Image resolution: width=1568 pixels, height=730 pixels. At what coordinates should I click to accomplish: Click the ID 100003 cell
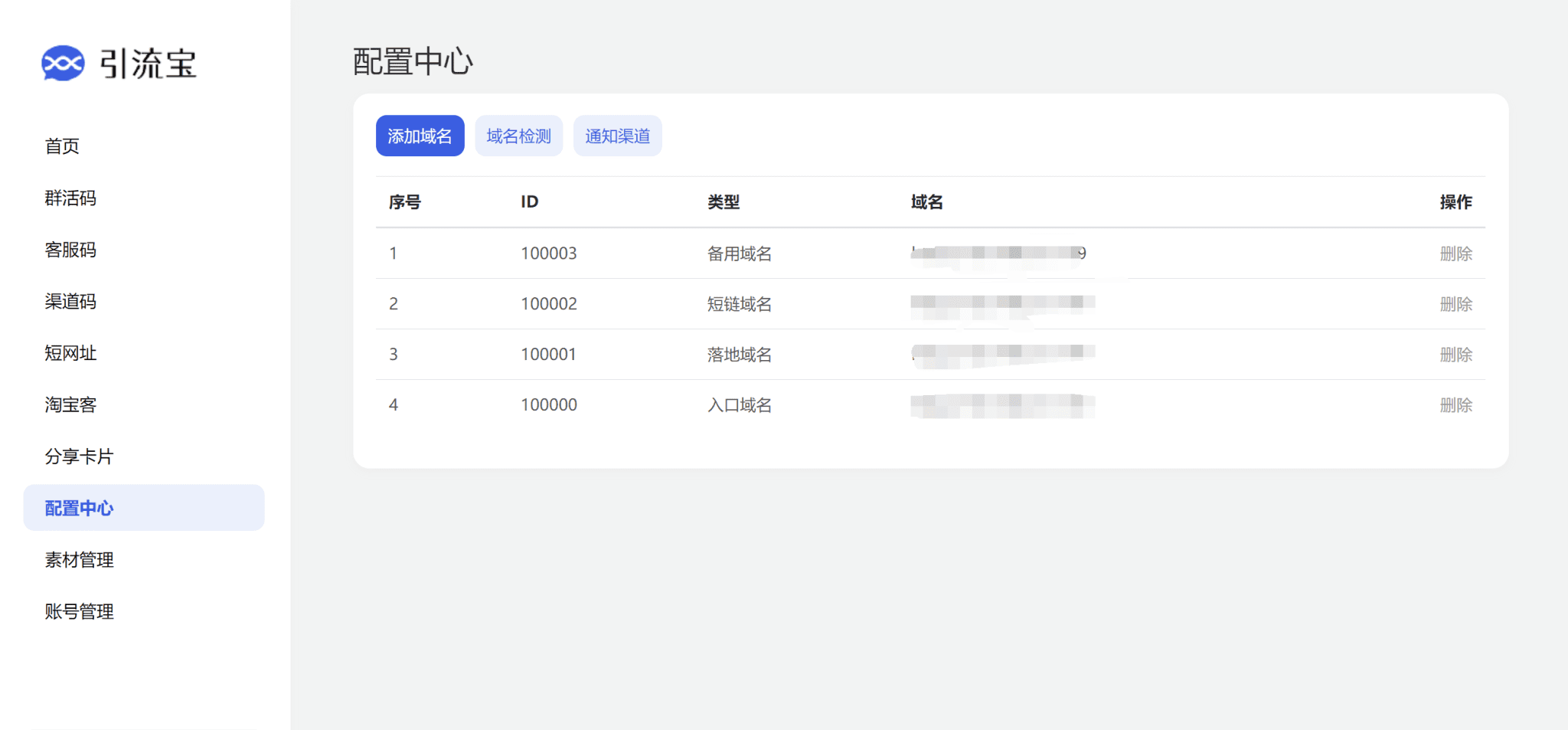click(x=548, y=254)
